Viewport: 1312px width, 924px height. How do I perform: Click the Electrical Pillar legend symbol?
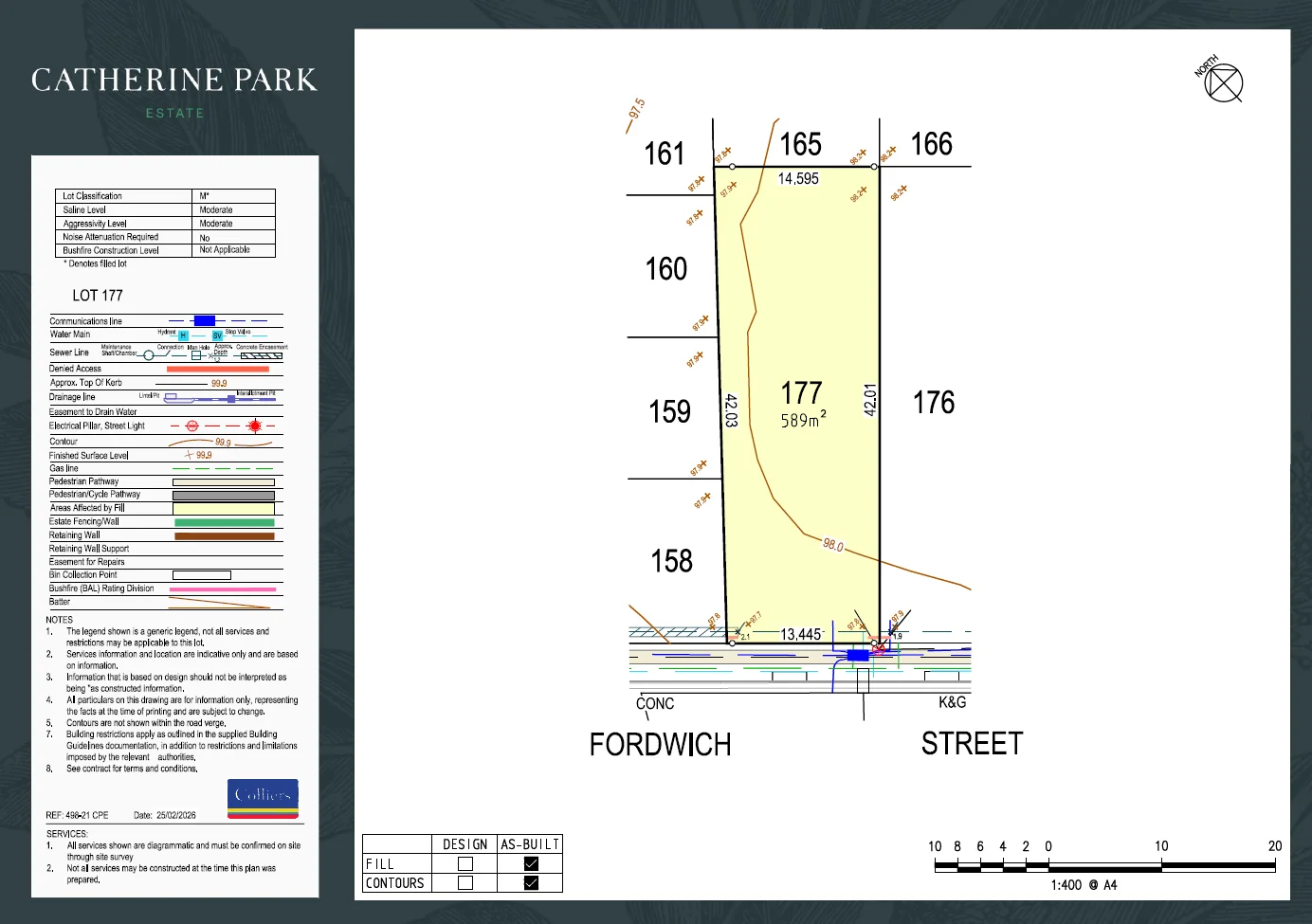click(191, 426)
